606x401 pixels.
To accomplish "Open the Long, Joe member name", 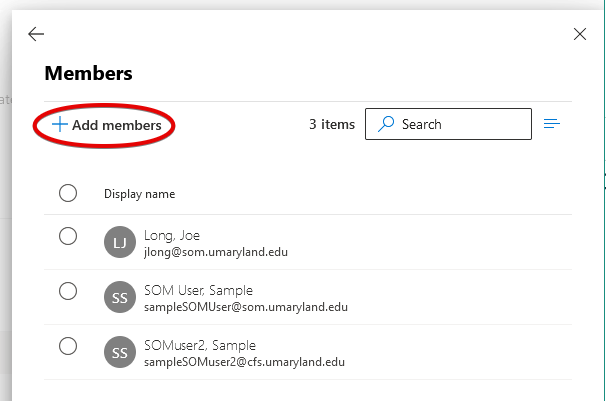I will 172,235.
